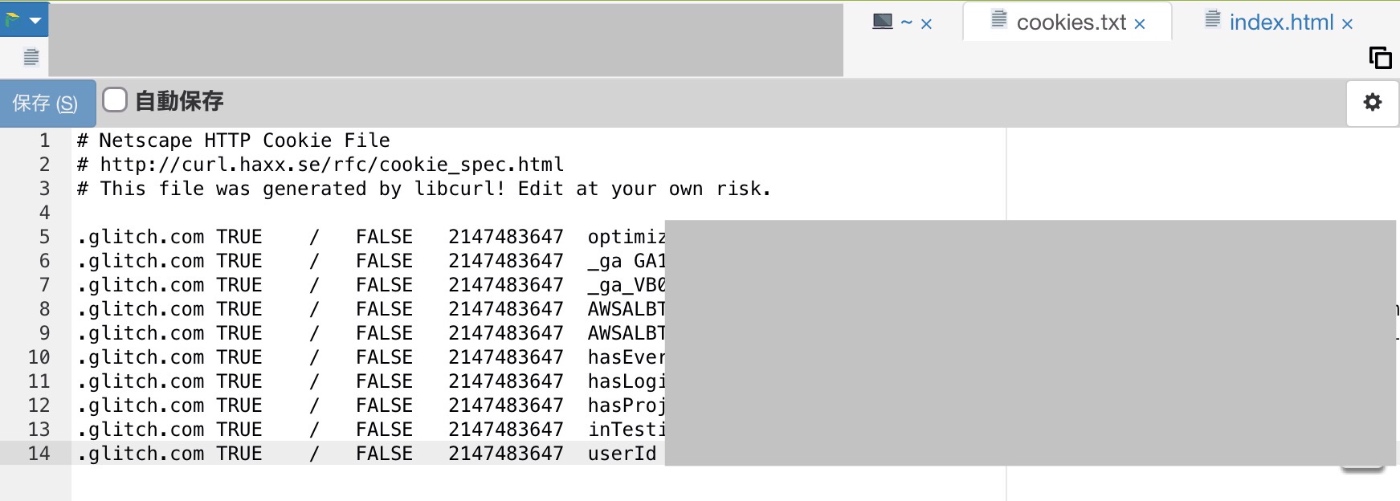Close the index.html tab

click(x=1347, y=24)
